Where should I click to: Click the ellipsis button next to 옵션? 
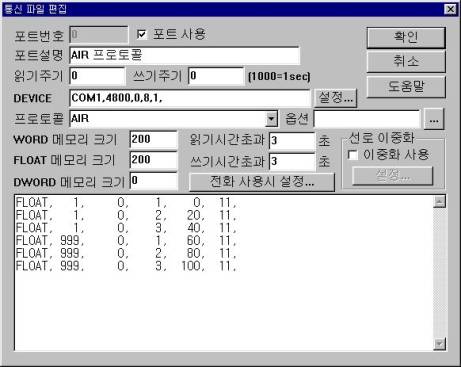click(x=434, y=119)
